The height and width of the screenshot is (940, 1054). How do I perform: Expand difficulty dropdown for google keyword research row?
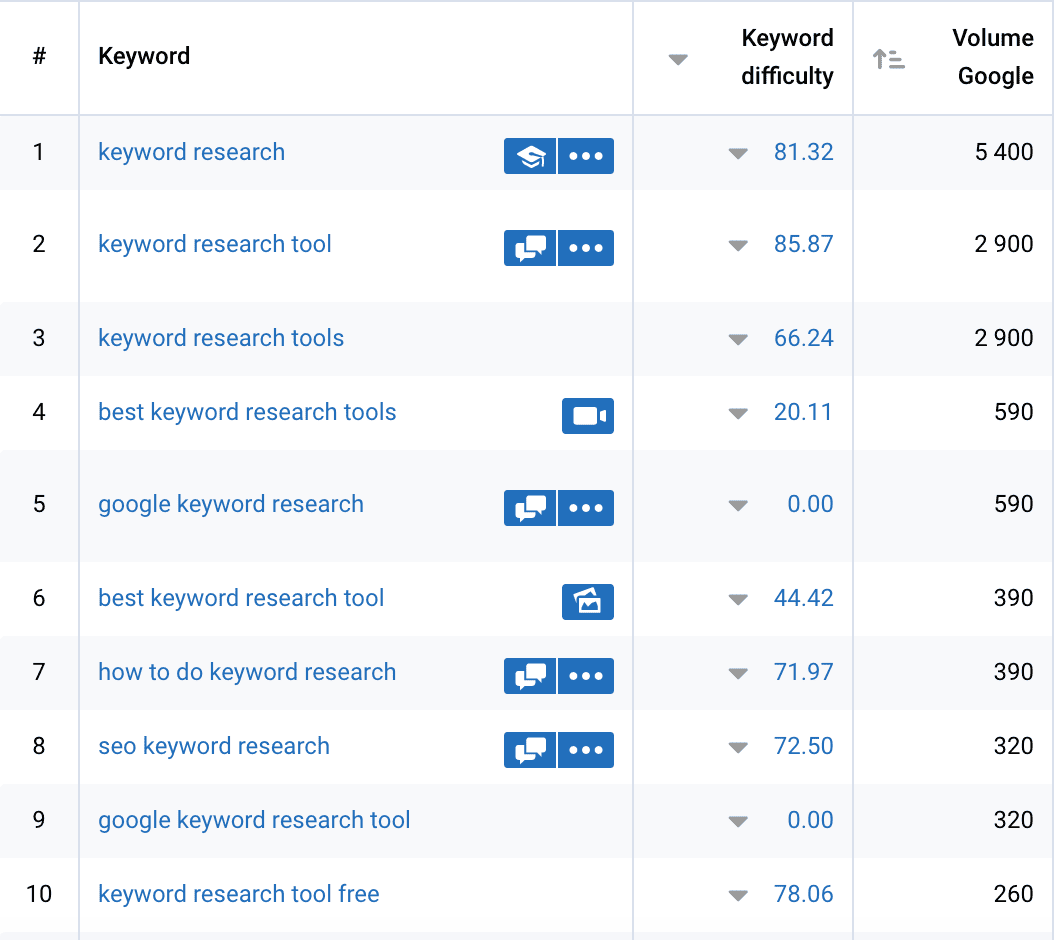[x=738, y=505]
